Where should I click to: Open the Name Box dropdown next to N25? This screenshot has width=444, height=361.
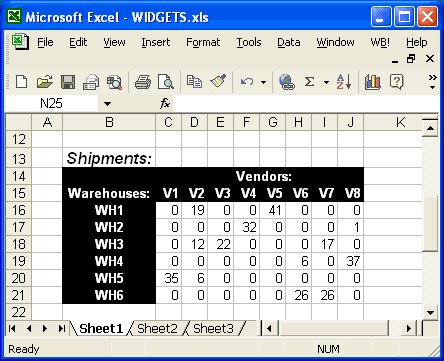(107, 104)
